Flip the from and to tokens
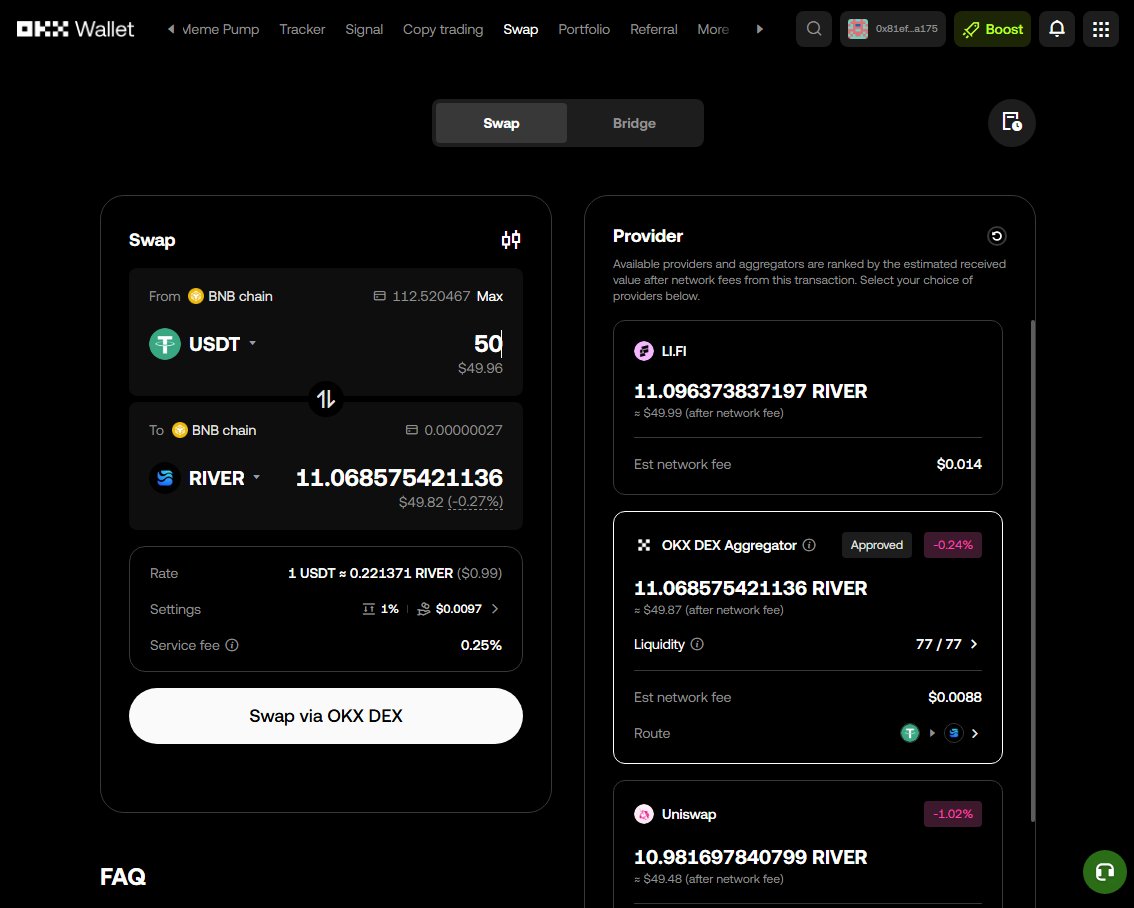The width and height of the screenshot is (1134, 908). coord(325,398)
